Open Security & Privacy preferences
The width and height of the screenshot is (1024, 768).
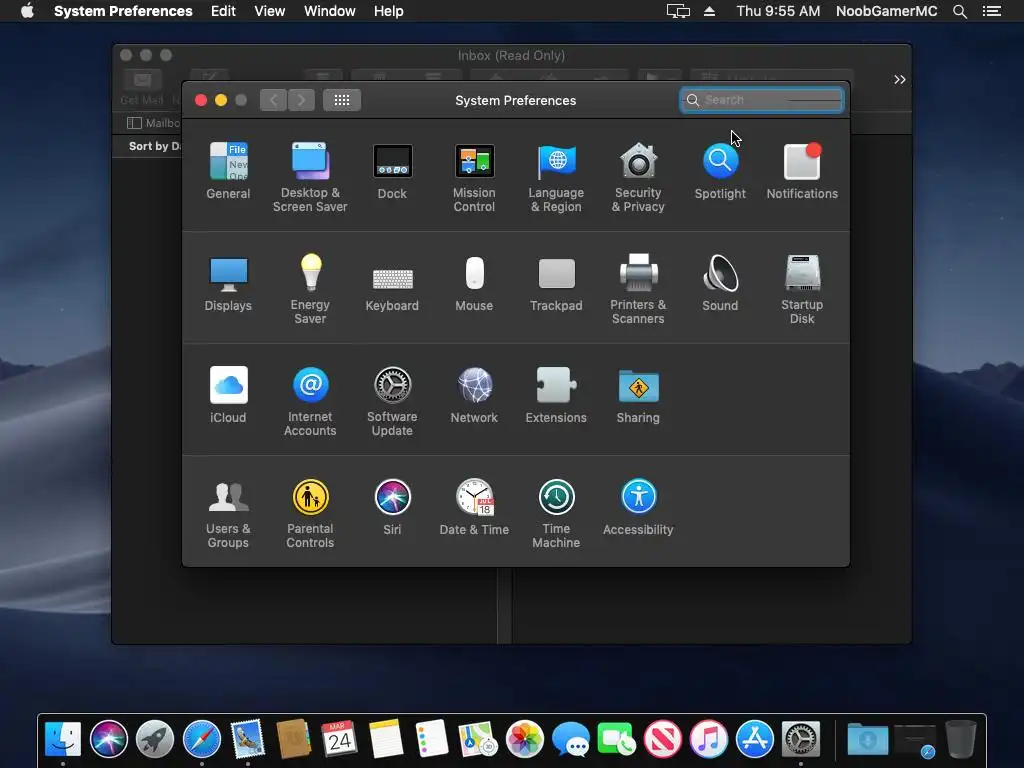coord(638,177)
